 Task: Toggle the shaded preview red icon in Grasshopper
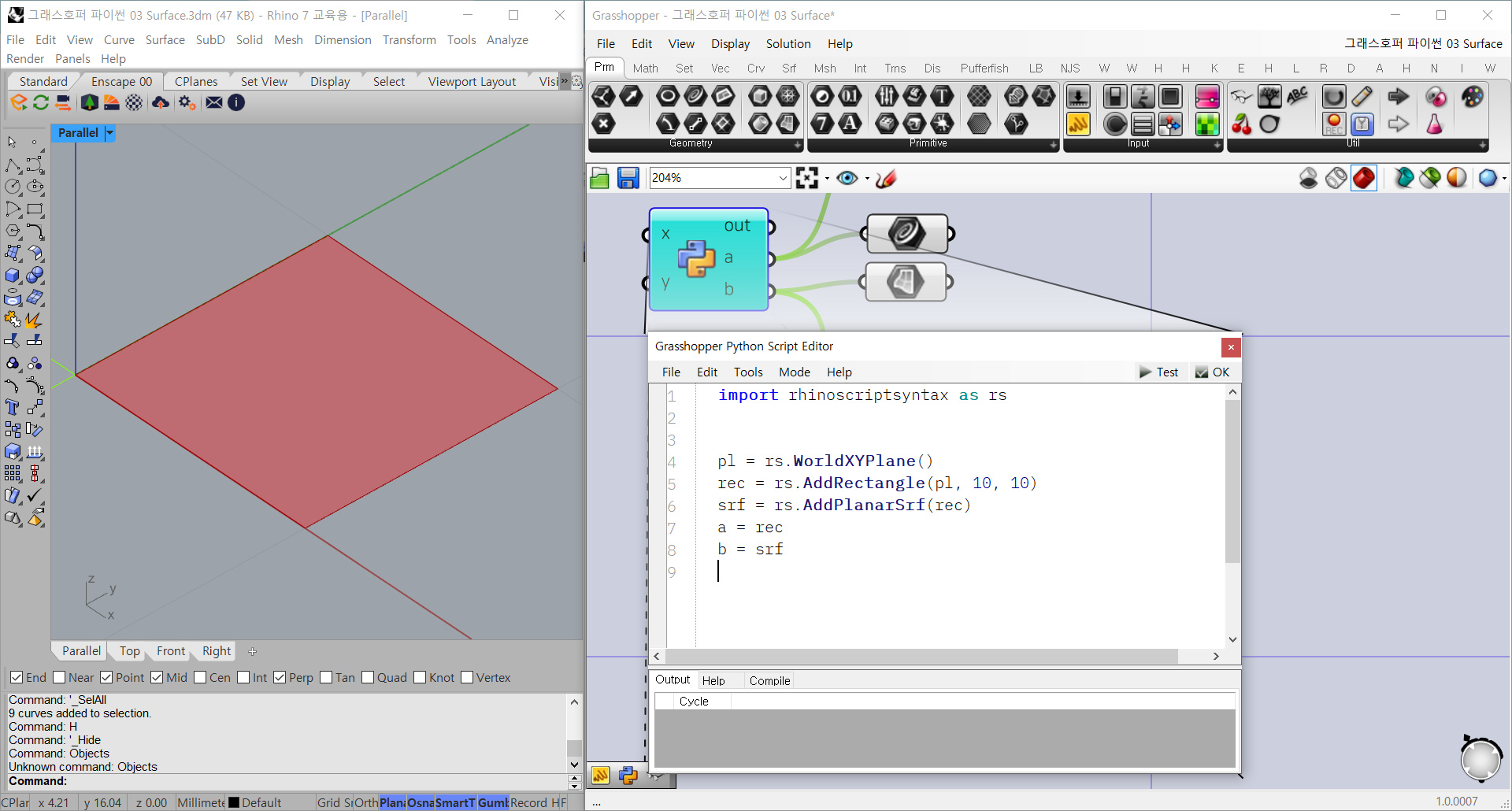click(x=1364, y=178)
